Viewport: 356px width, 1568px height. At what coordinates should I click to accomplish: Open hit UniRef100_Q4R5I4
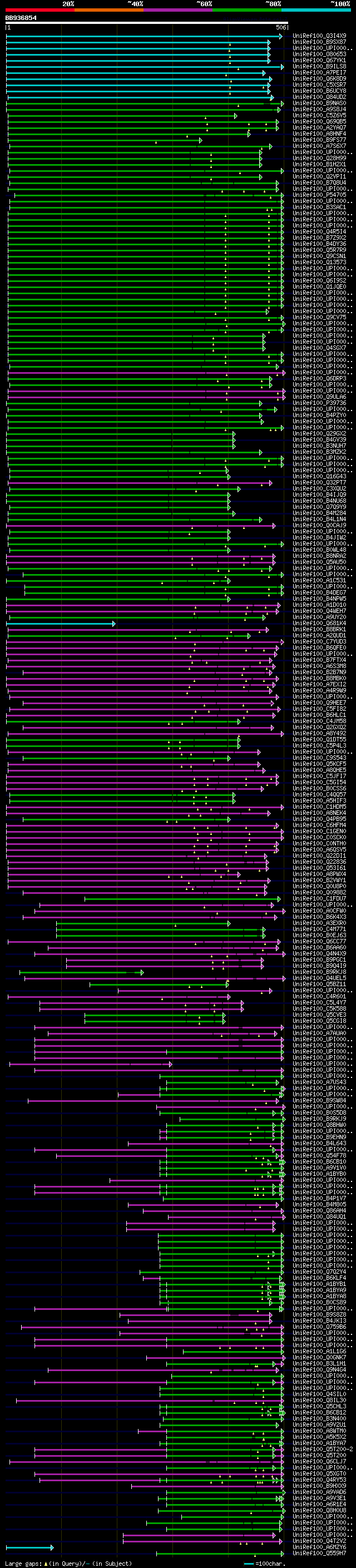tap(319, 231)
